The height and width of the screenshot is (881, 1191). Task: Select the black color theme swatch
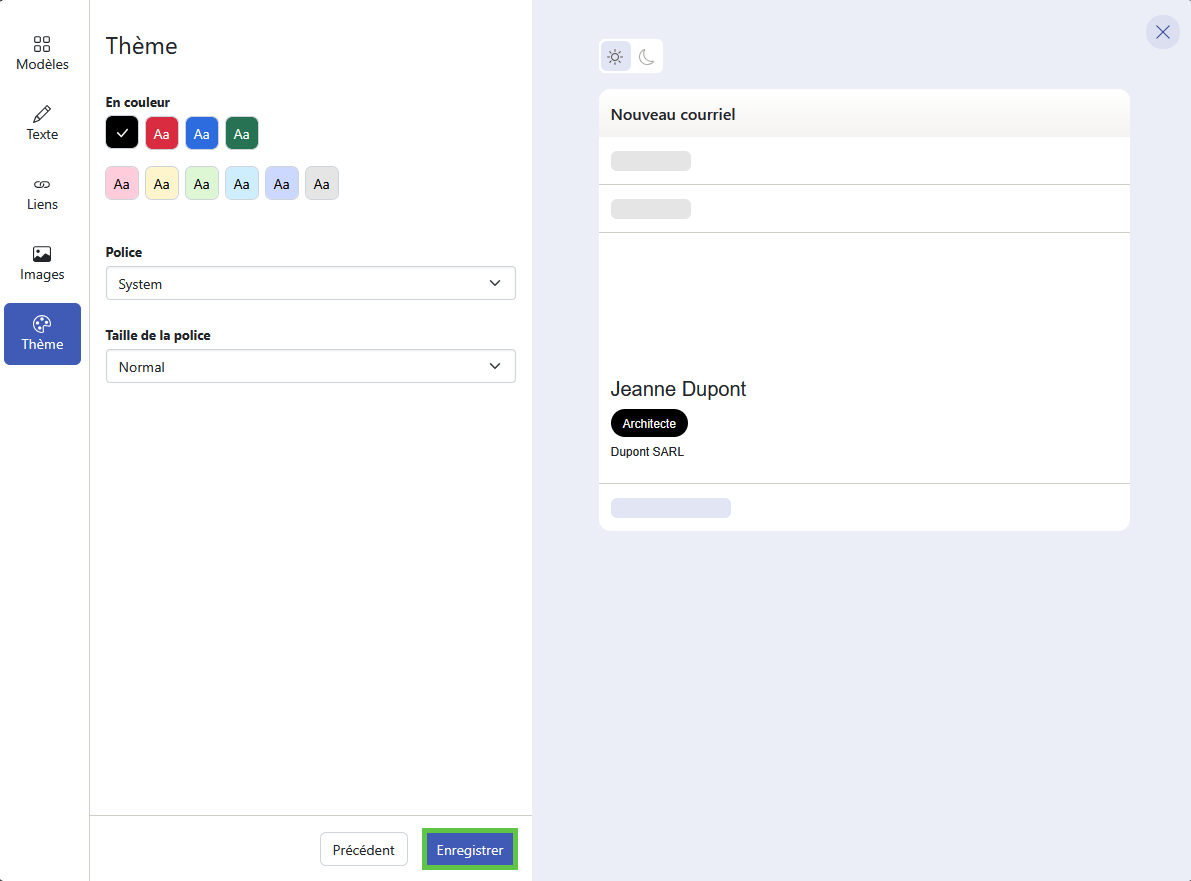tap(122, 133)
